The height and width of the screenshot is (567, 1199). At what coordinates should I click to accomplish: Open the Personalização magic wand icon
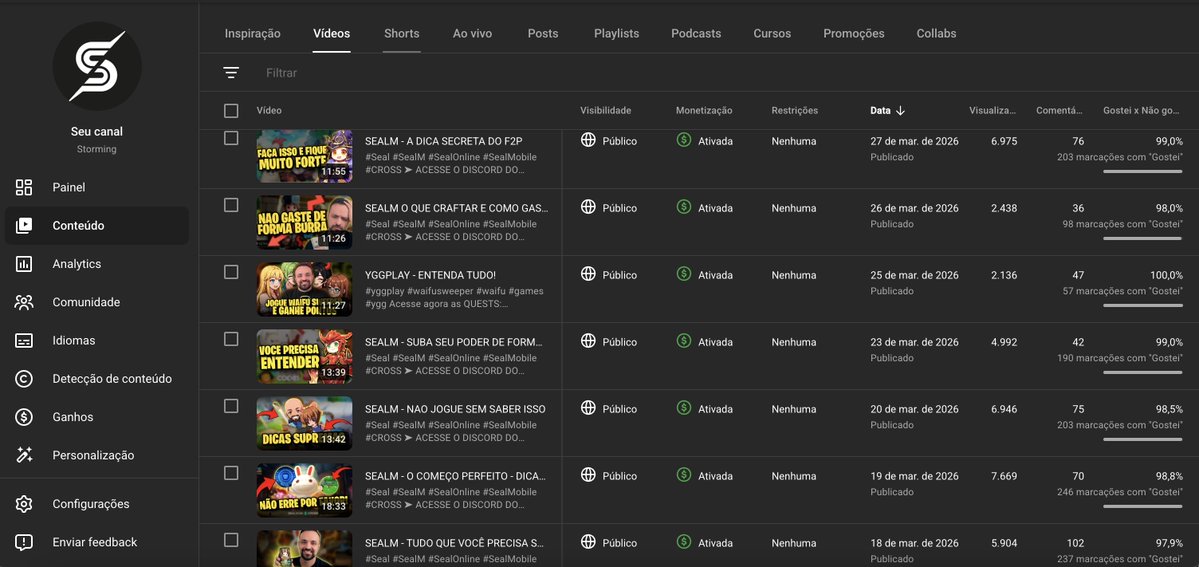click(x=24, y=455)
